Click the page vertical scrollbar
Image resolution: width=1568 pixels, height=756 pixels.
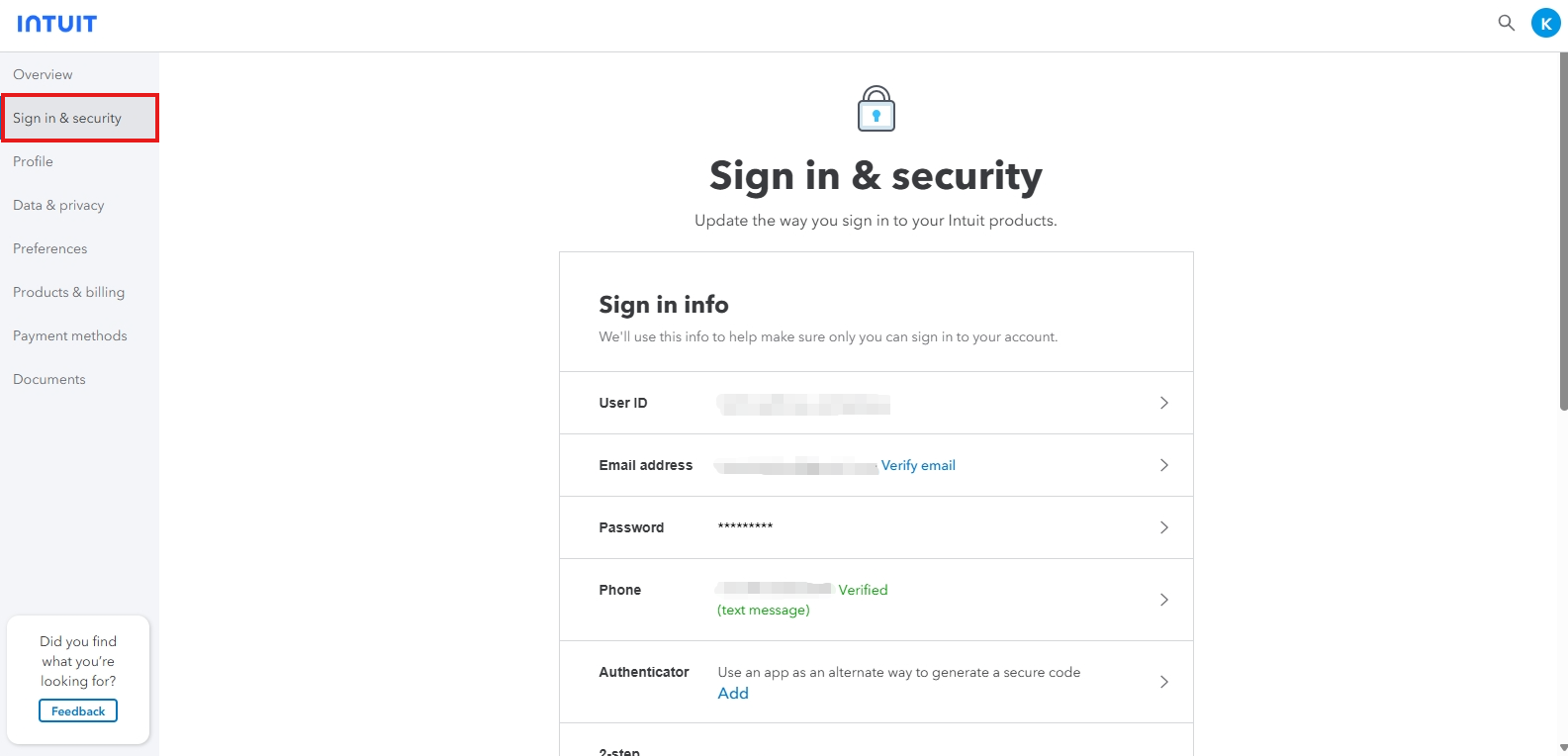[1563, 232]
